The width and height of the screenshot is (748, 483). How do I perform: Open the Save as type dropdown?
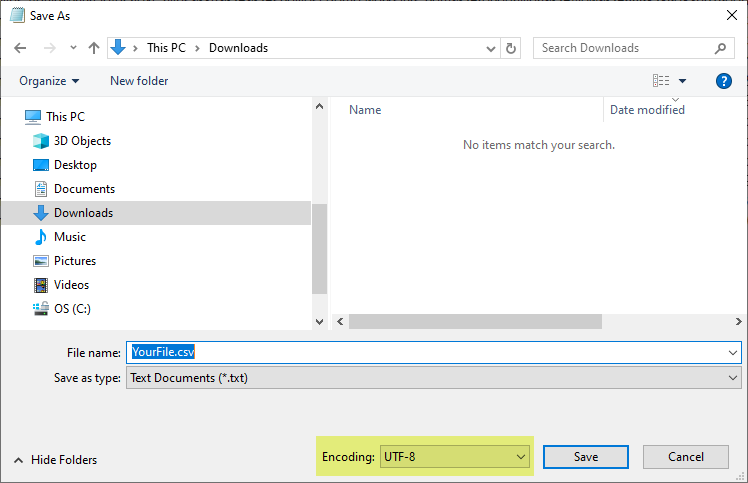coord(434,378)
